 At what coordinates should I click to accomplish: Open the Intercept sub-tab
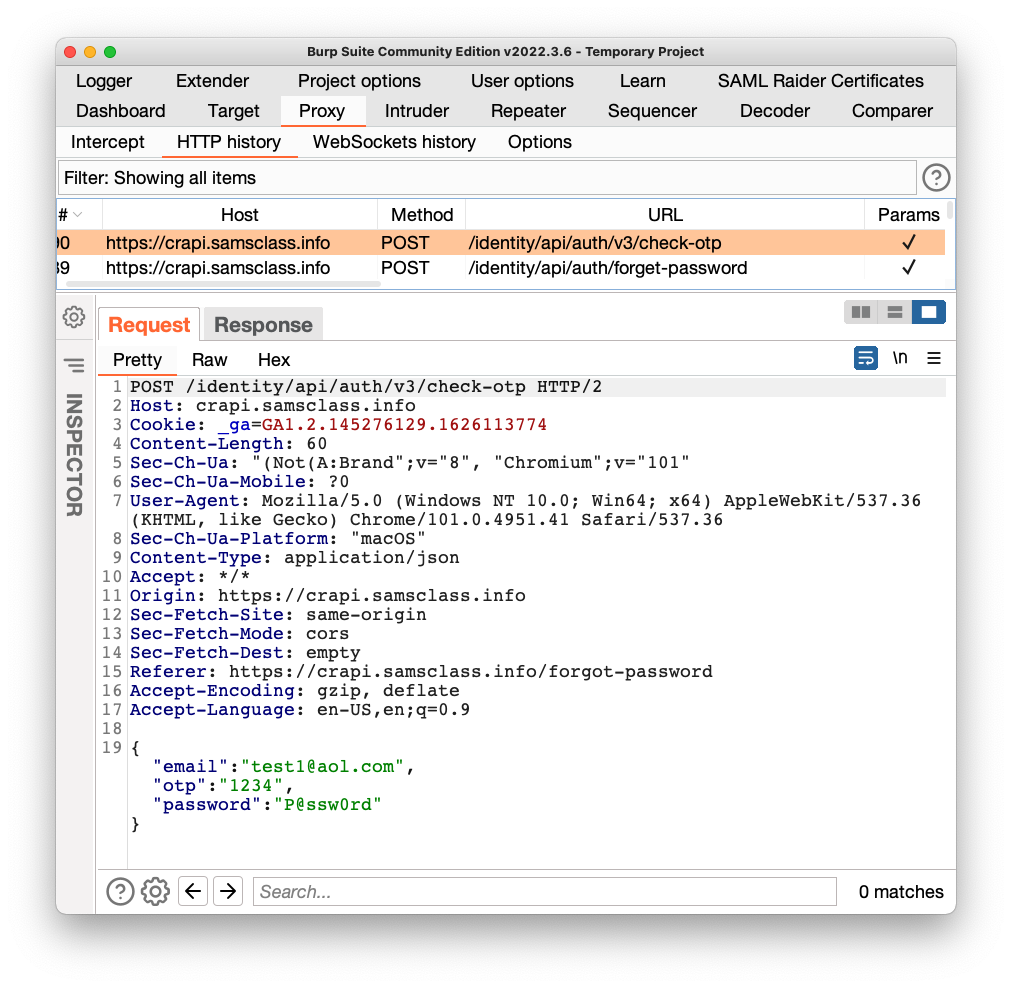(108, 142)
